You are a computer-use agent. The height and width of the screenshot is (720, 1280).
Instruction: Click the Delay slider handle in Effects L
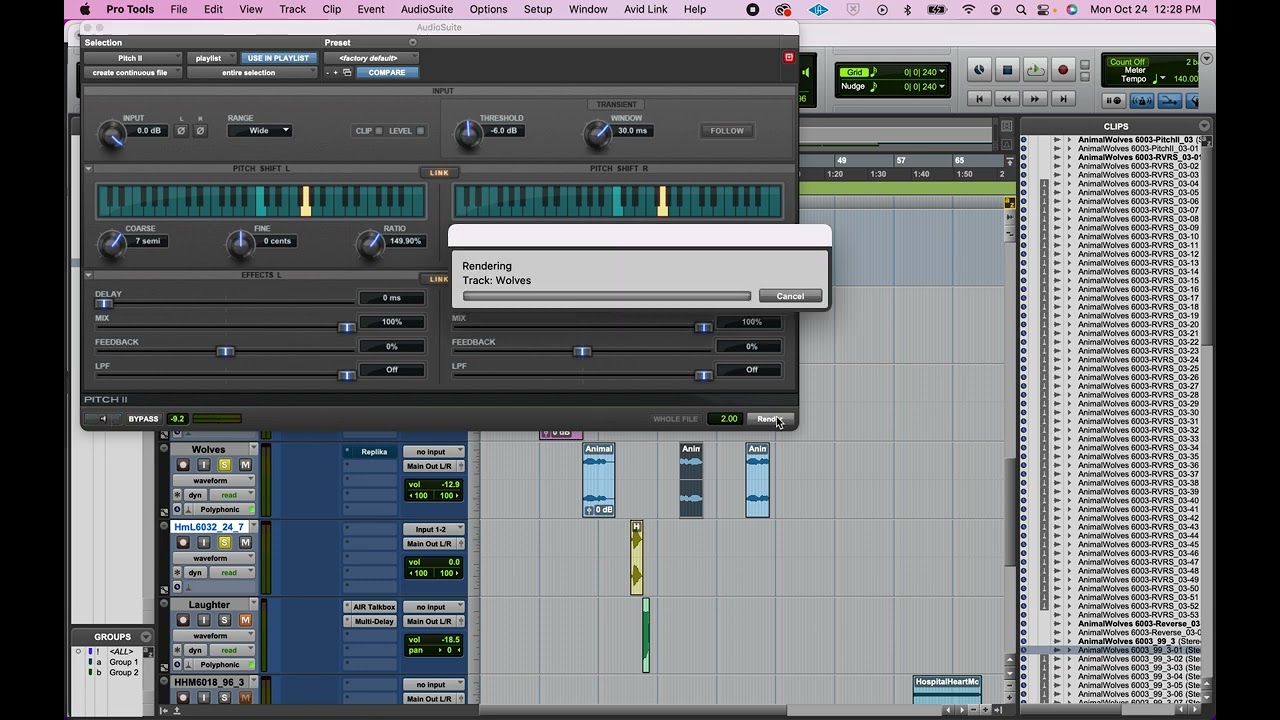(104, 303)
